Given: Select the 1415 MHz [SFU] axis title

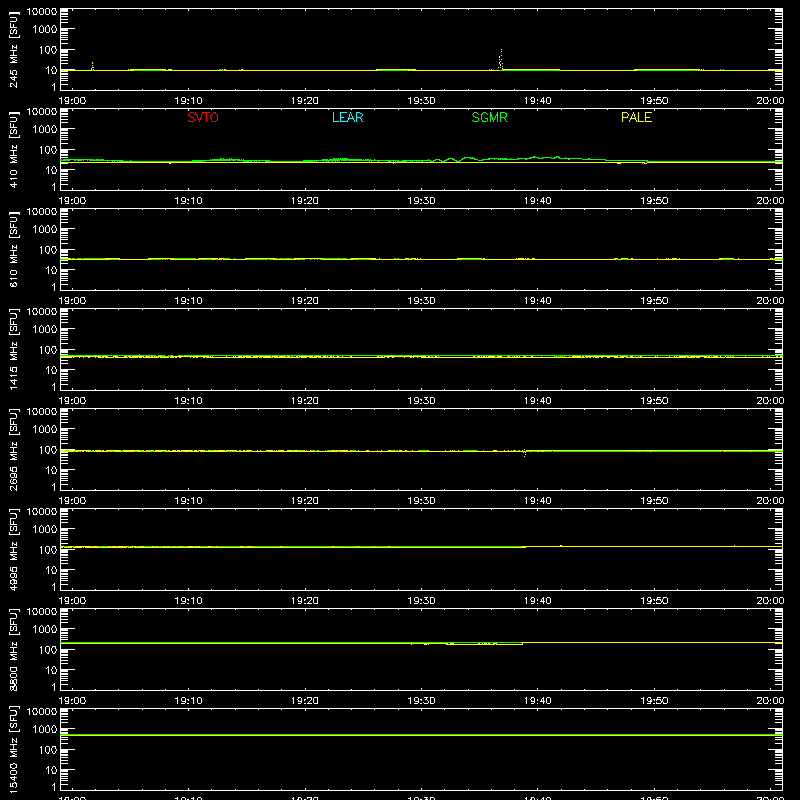Looking at the screenshot, I should point(13,349).
